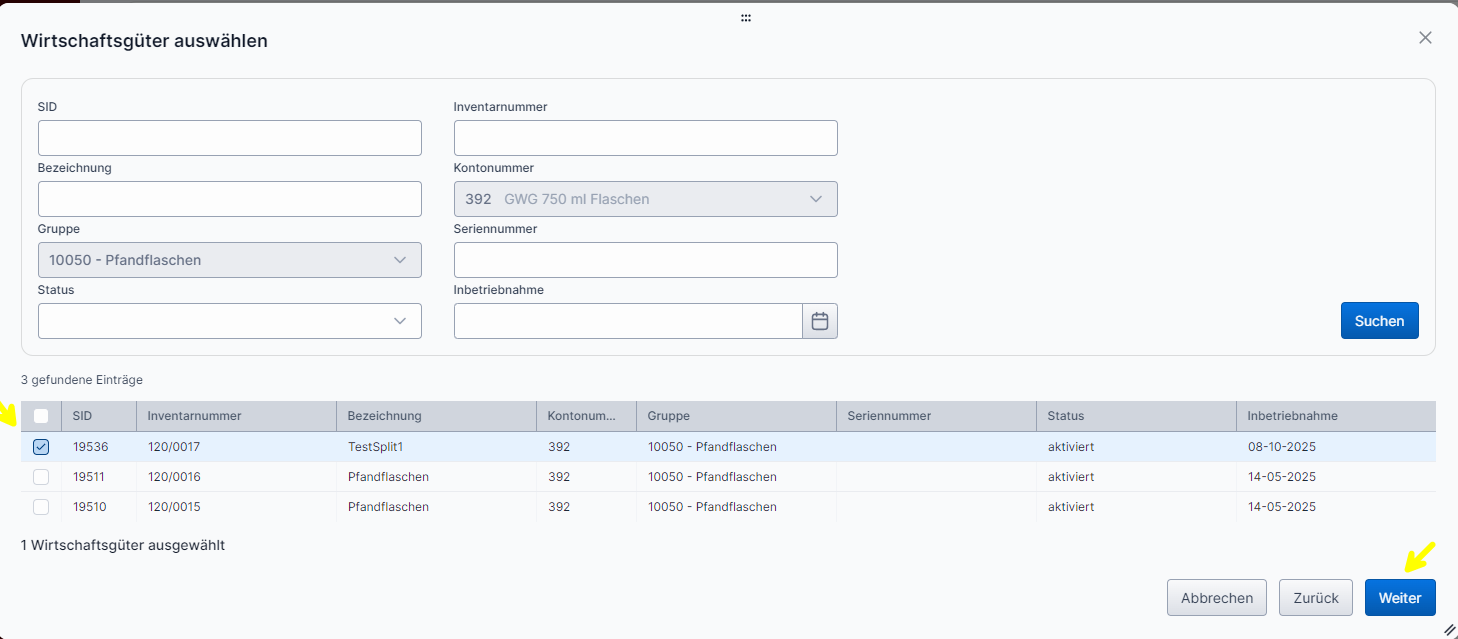Sort table by Bezeichnung column header

point(385,416)
